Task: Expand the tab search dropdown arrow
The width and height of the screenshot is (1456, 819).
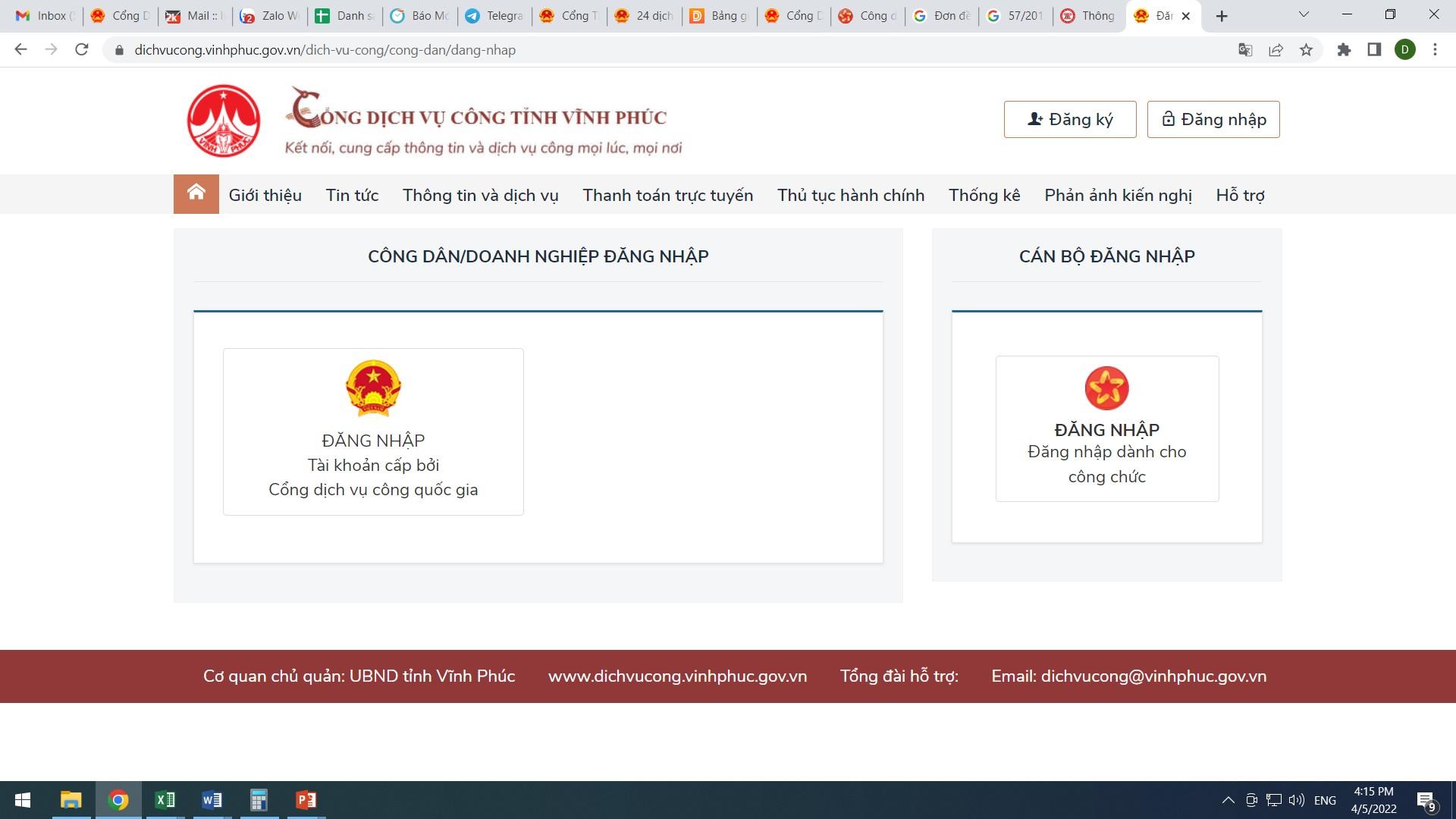Action: (x=1304, y=15)
